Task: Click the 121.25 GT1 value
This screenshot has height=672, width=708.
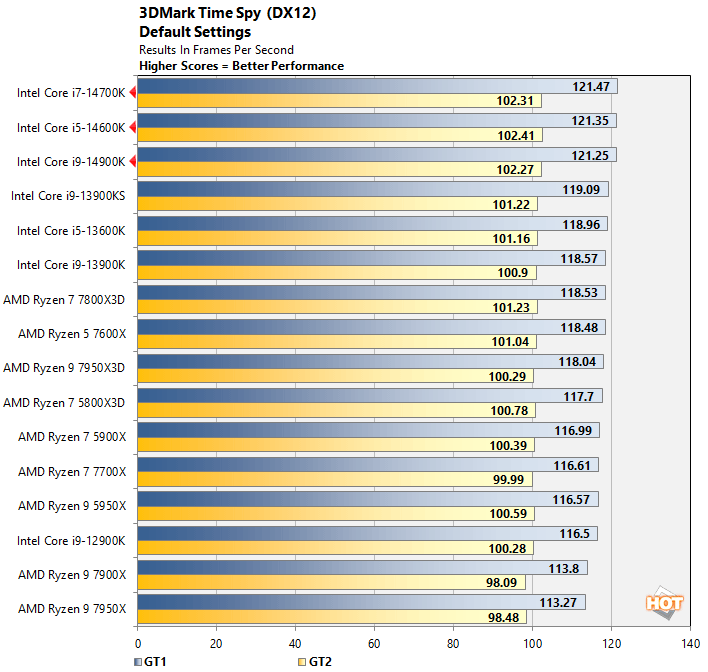Action: click(590, 155)
